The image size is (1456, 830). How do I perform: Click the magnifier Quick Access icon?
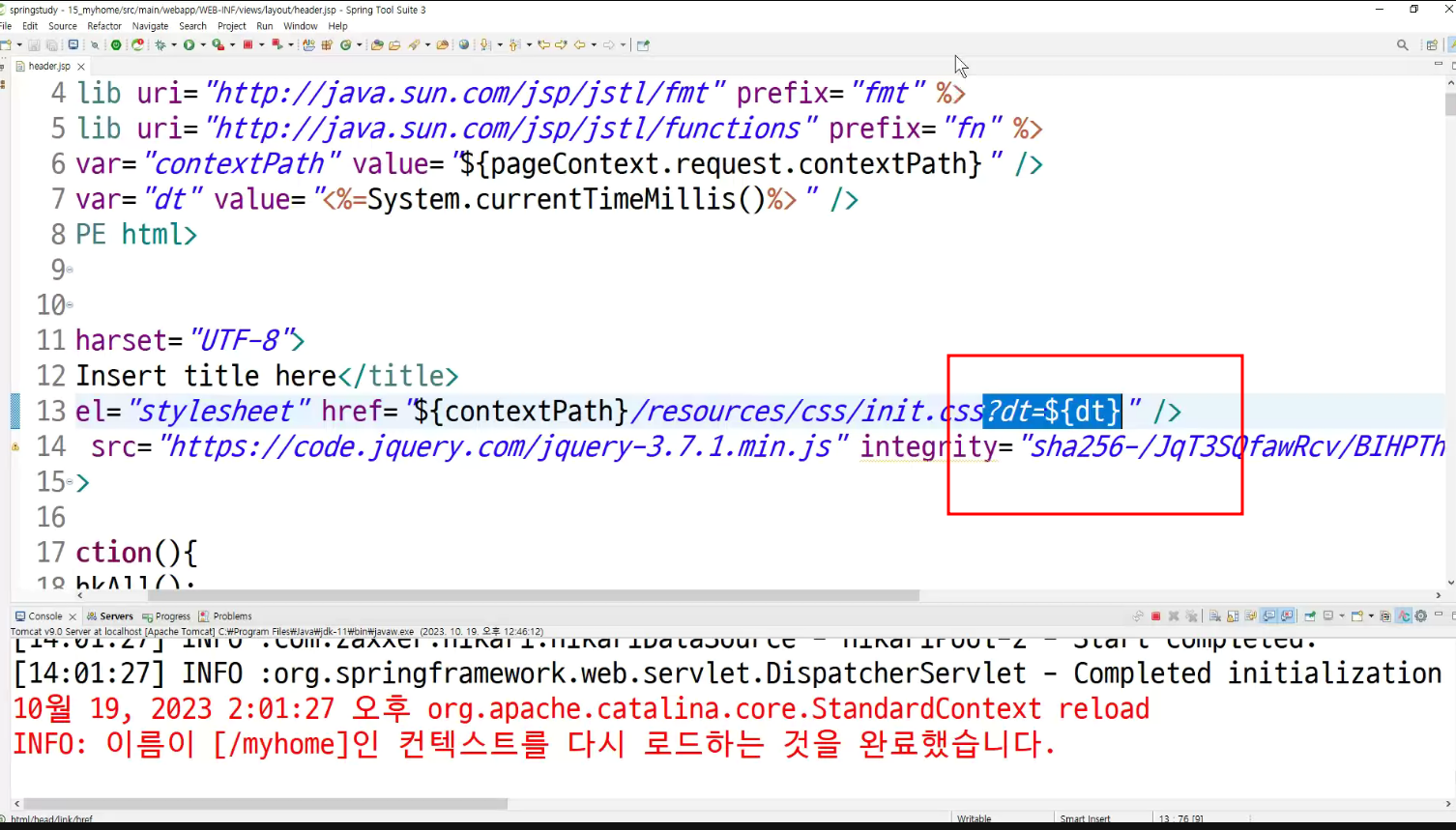(1402, 44)
